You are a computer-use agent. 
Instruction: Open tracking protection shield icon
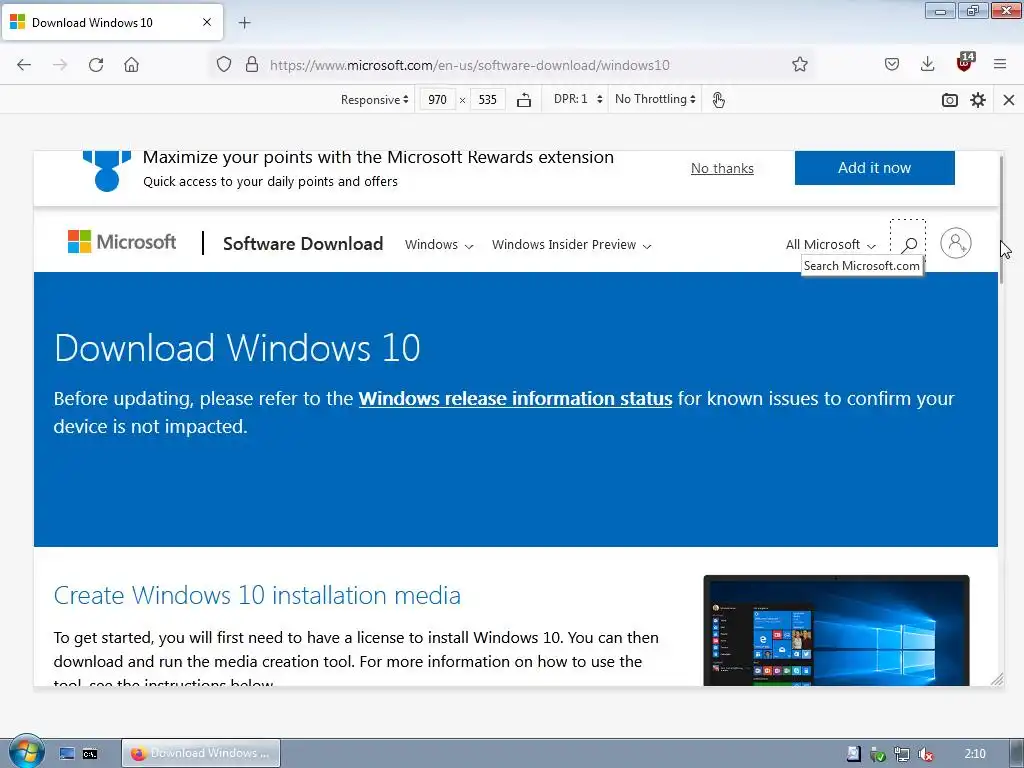224,65
